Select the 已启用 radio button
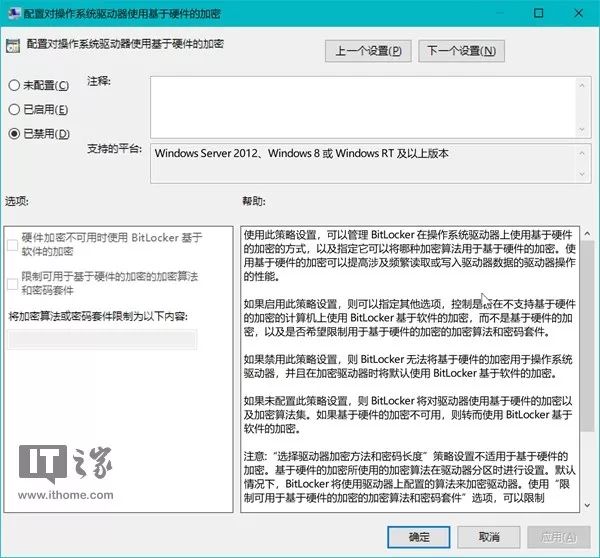The image size is (600, 558). pos(14,109)
